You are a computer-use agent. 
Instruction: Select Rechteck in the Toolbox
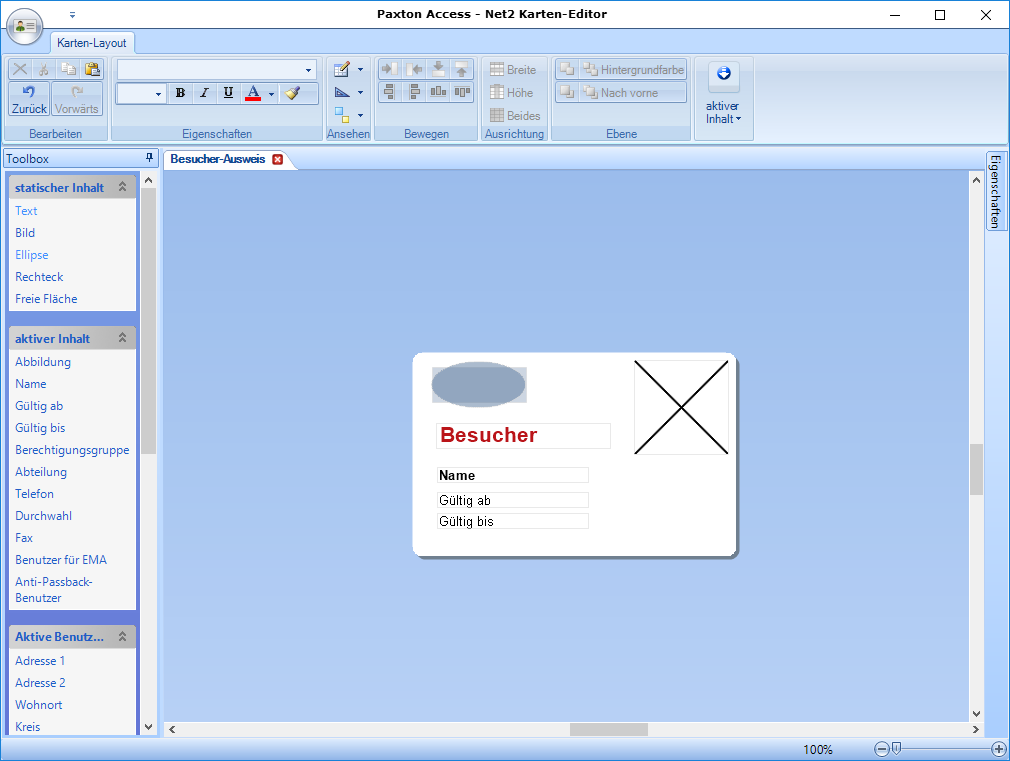39,277
